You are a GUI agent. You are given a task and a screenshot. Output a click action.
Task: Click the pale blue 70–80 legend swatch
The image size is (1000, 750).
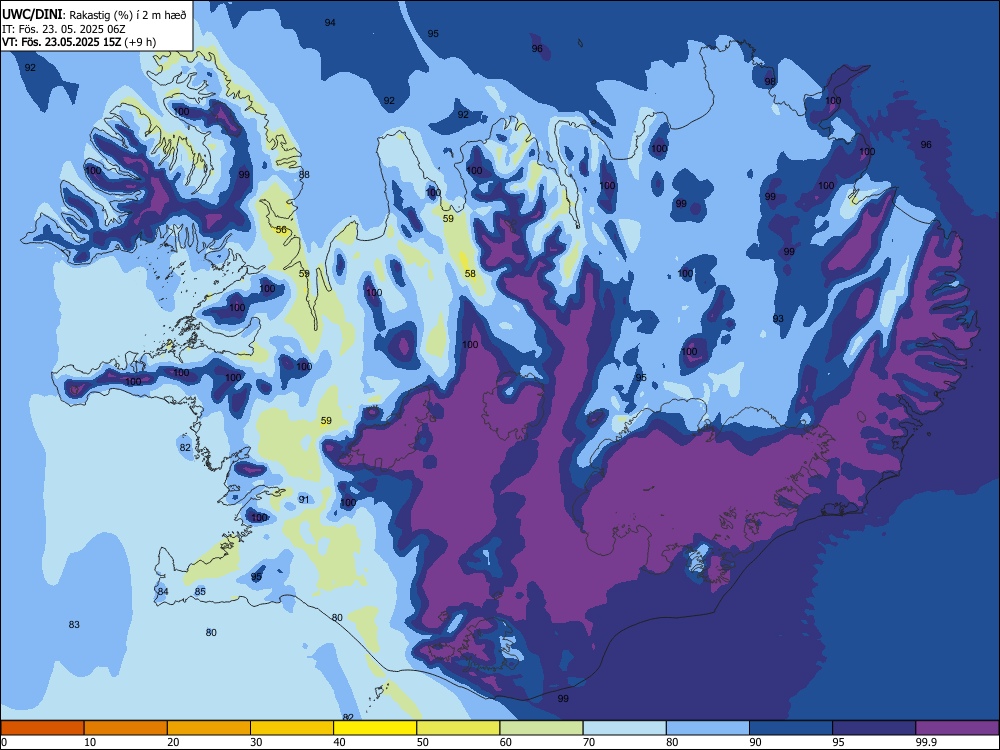click(x=624, y=728)
